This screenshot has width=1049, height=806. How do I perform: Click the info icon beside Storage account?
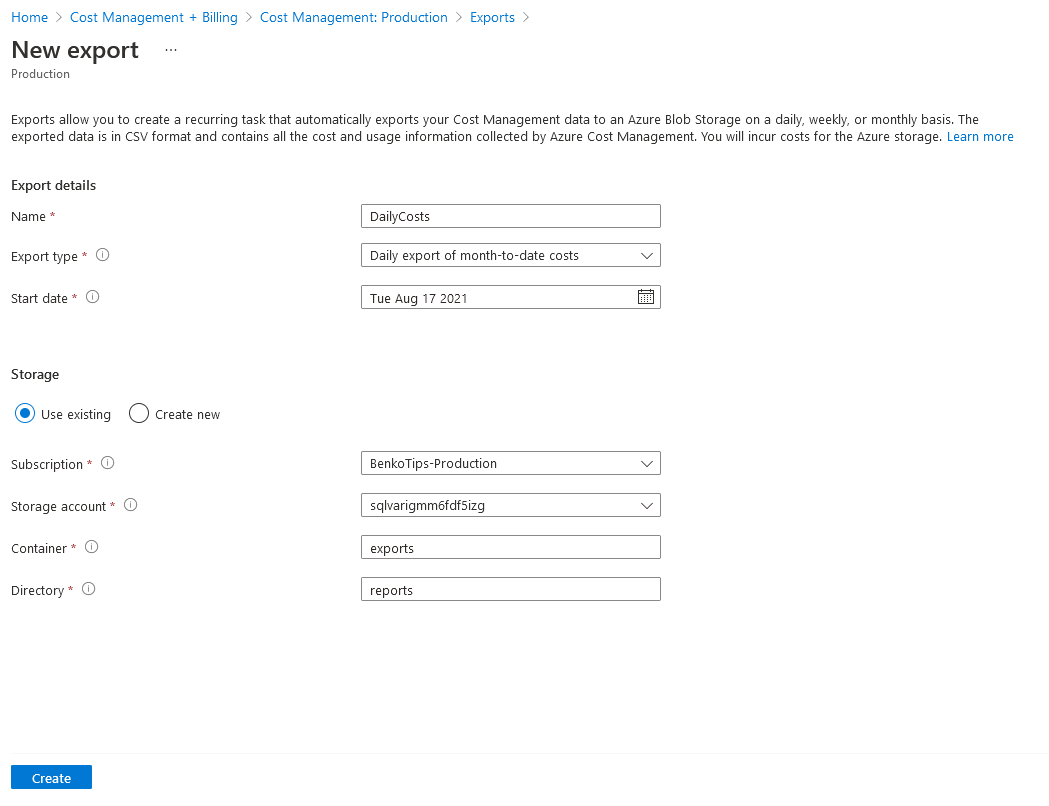coord(130,505)
